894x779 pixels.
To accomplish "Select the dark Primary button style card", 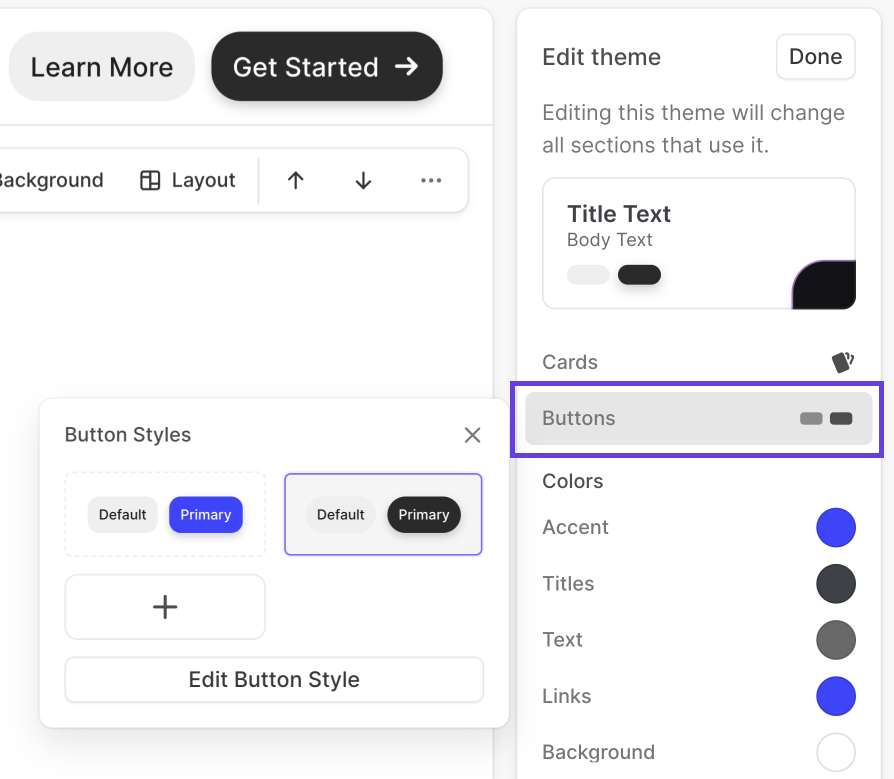I will (x=383, y=514).
